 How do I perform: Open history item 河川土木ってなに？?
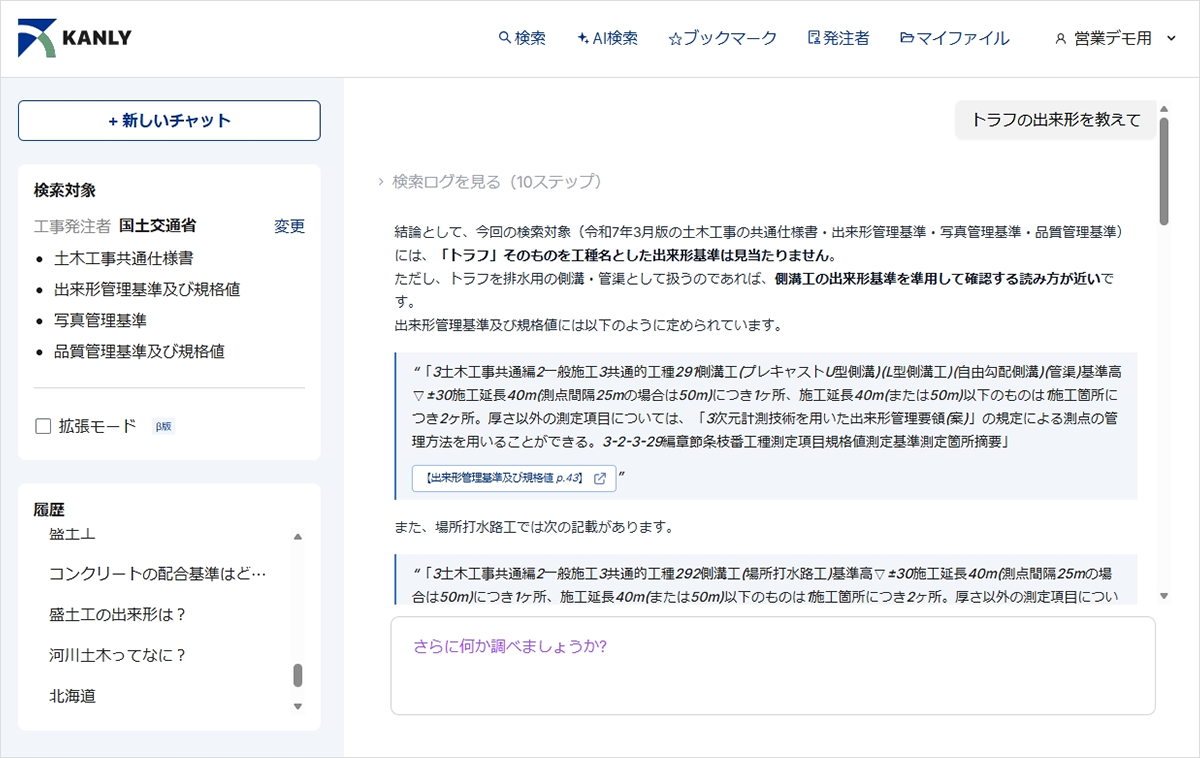(x=118, y=655)
